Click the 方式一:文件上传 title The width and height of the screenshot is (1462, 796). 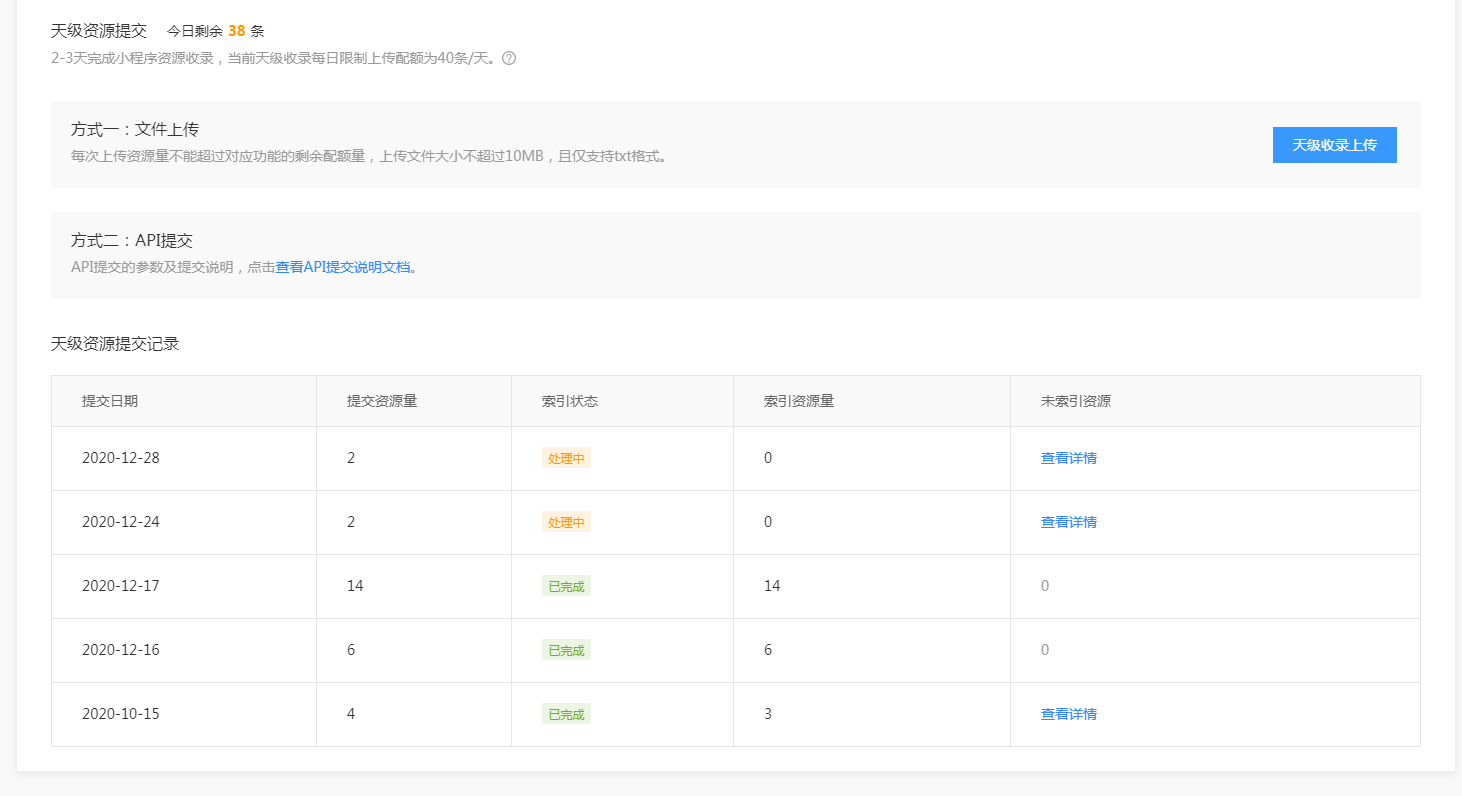pos(135,129)
